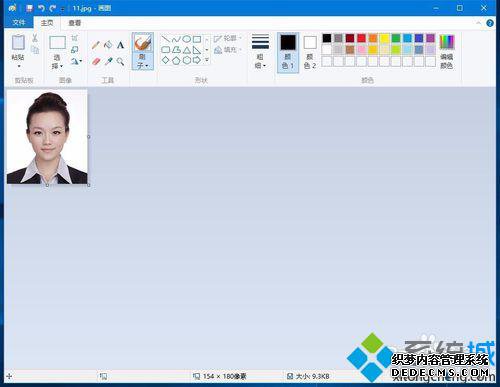Select the Triangle shape
Image resolution: width=500 pixels, height=387 pixels.
(187, 50)
